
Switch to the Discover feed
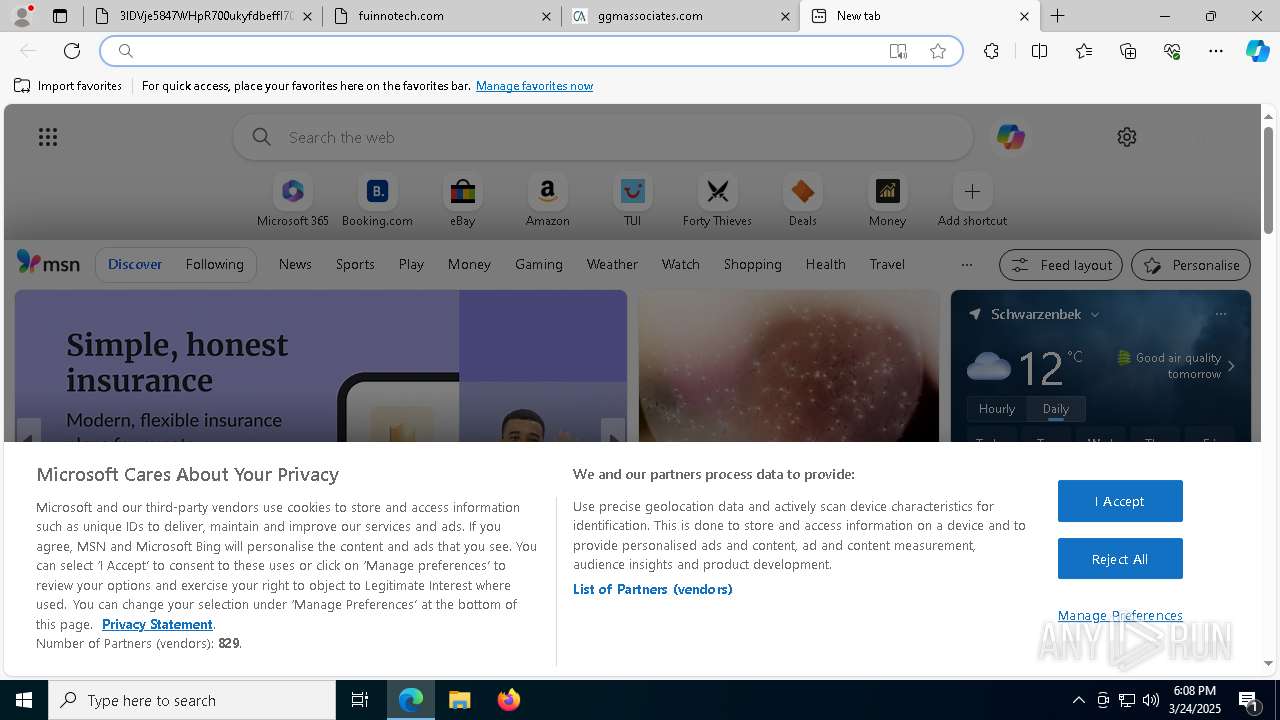click(135, 264)
